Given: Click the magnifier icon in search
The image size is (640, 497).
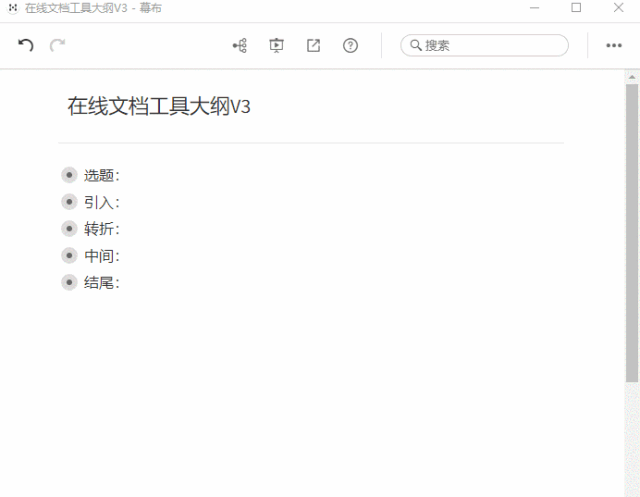Looking at the screenshot, I should [x=416, y=45].
